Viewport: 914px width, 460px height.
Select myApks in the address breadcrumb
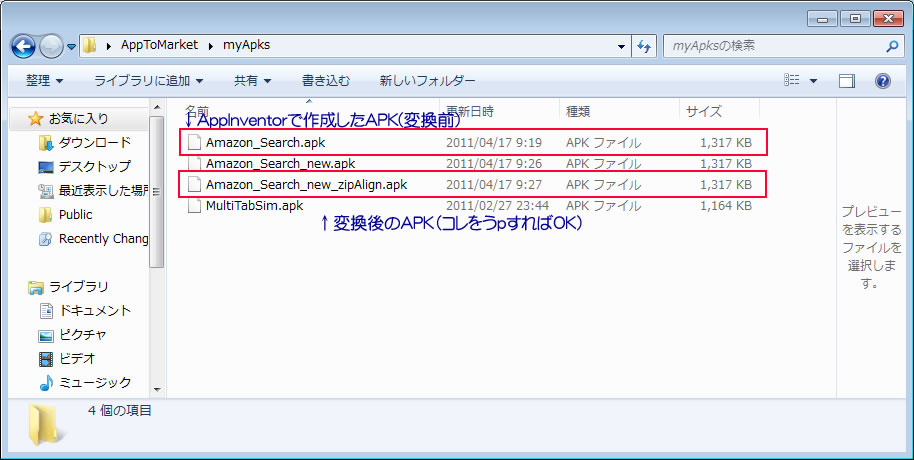tap(247, 45)
